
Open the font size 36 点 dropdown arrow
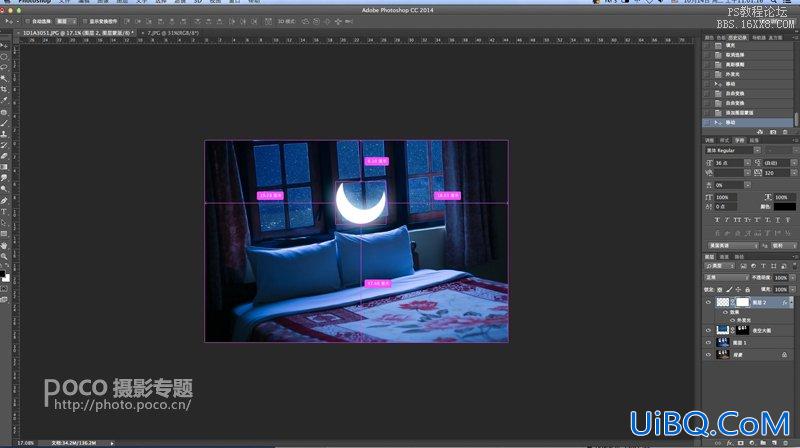[747, 163]
